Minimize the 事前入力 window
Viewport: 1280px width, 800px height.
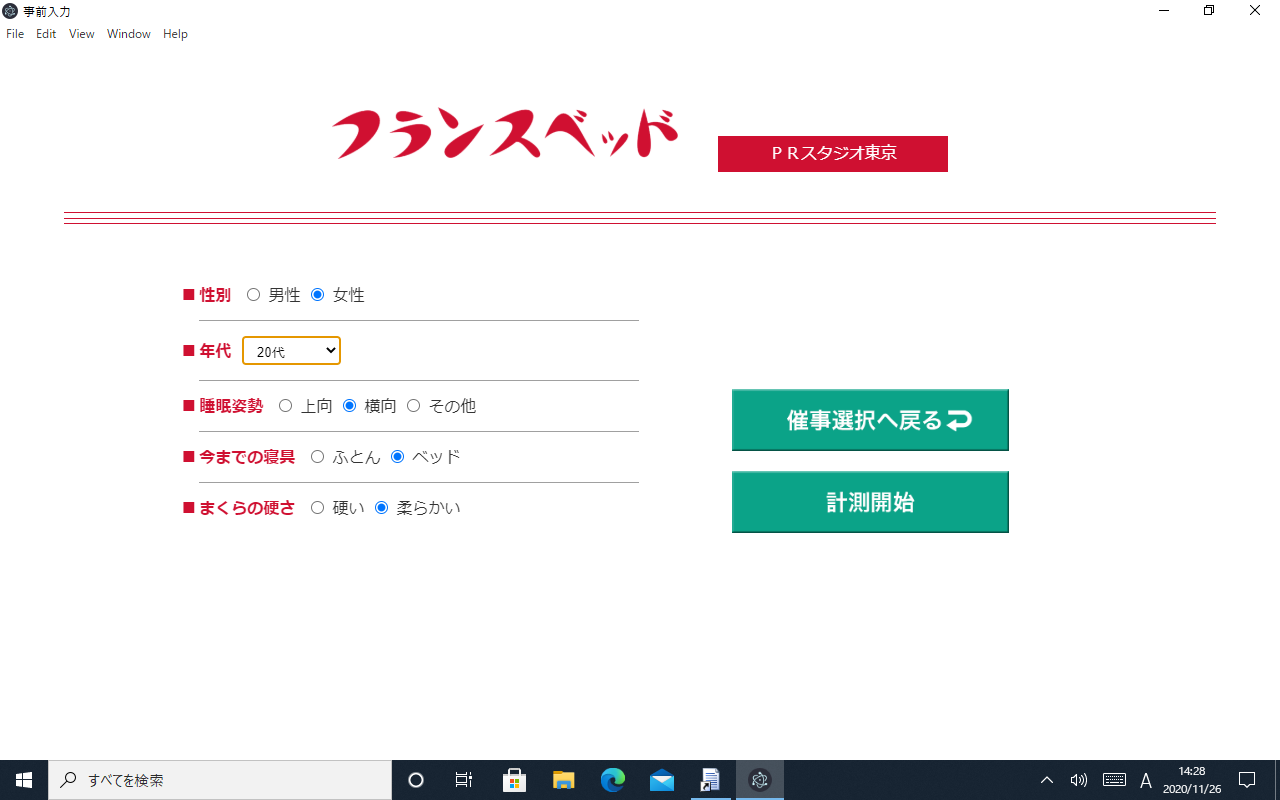pyautogui.click(x=1164, y=11)
